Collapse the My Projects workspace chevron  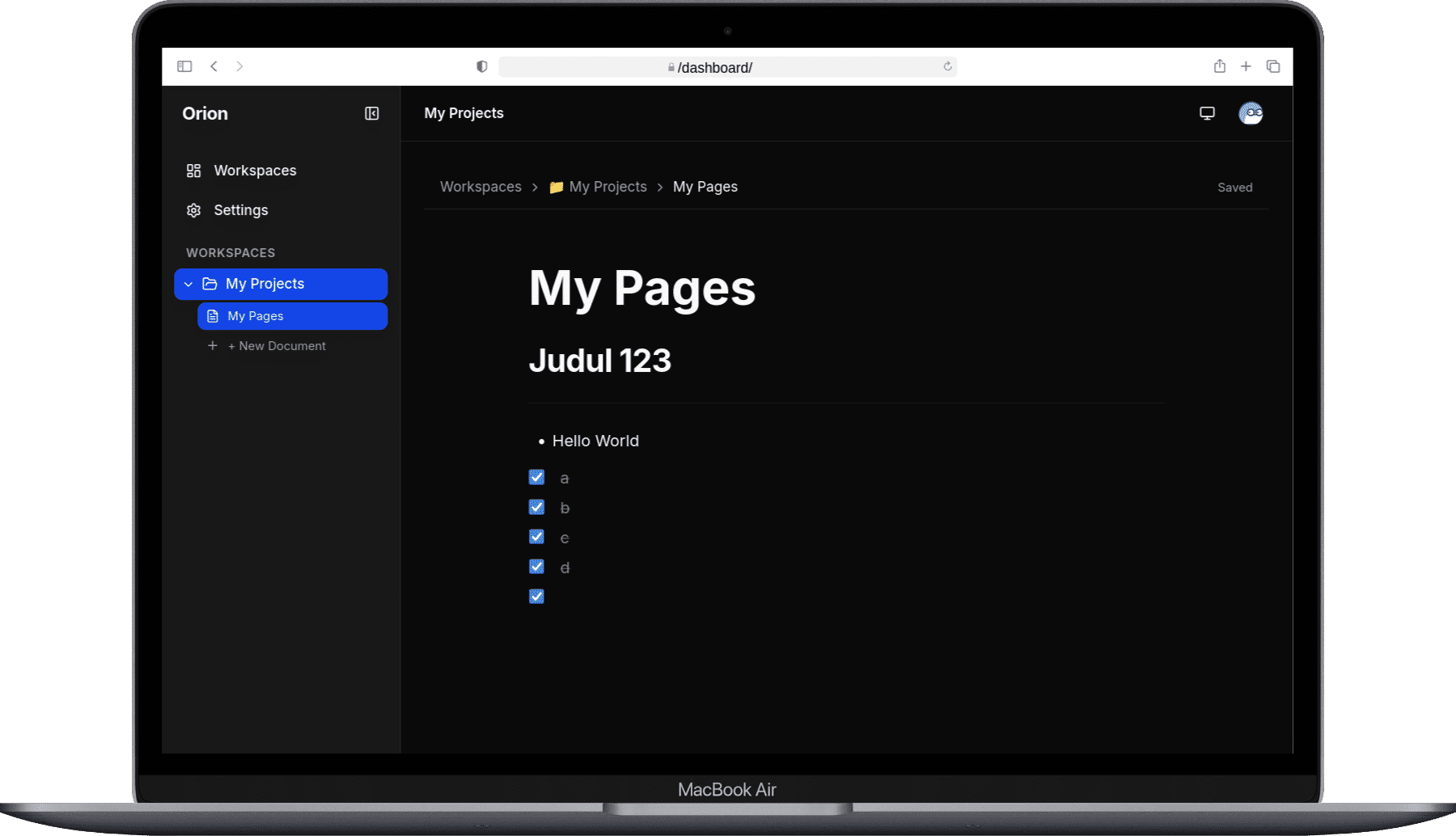tap(188, 285)
